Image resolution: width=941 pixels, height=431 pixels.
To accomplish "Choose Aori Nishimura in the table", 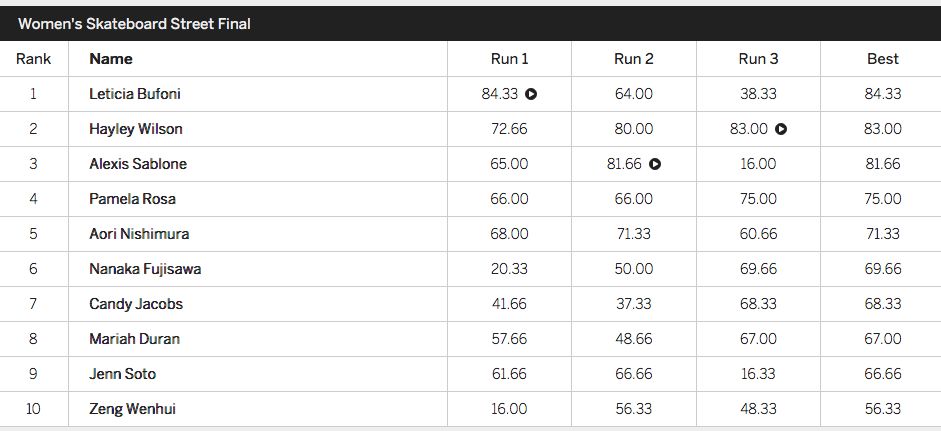I will (139, 234).
